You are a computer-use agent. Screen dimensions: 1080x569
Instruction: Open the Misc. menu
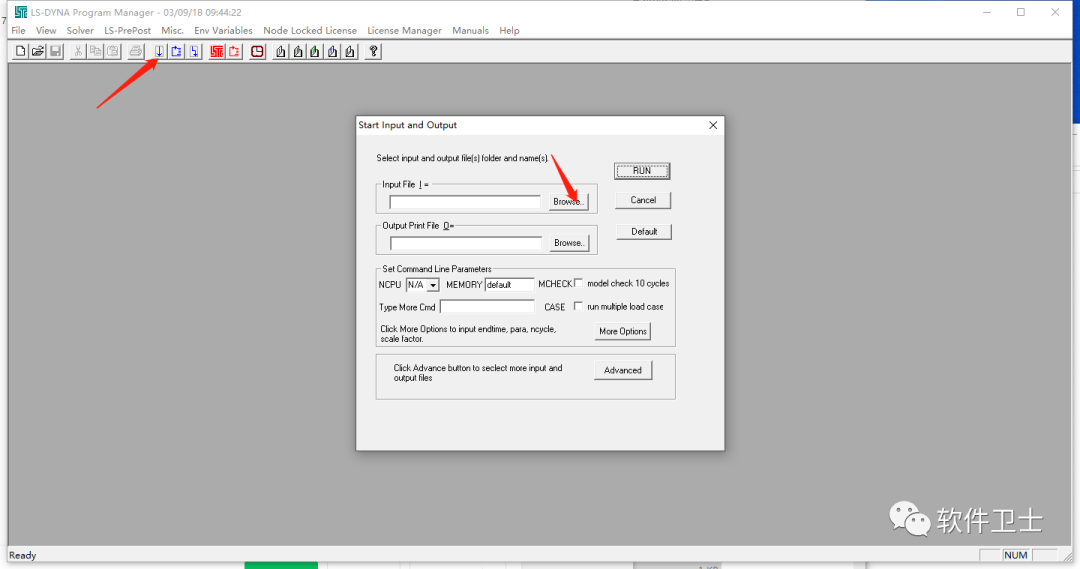[x=172, y=30]
